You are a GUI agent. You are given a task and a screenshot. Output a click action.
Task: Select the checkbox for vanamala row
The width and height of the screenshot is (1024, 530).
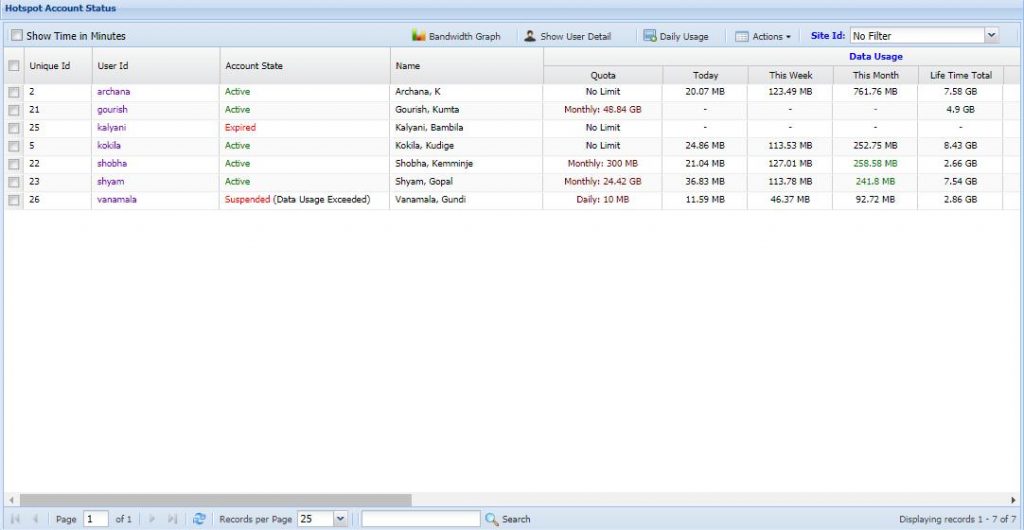coord(14,200)
